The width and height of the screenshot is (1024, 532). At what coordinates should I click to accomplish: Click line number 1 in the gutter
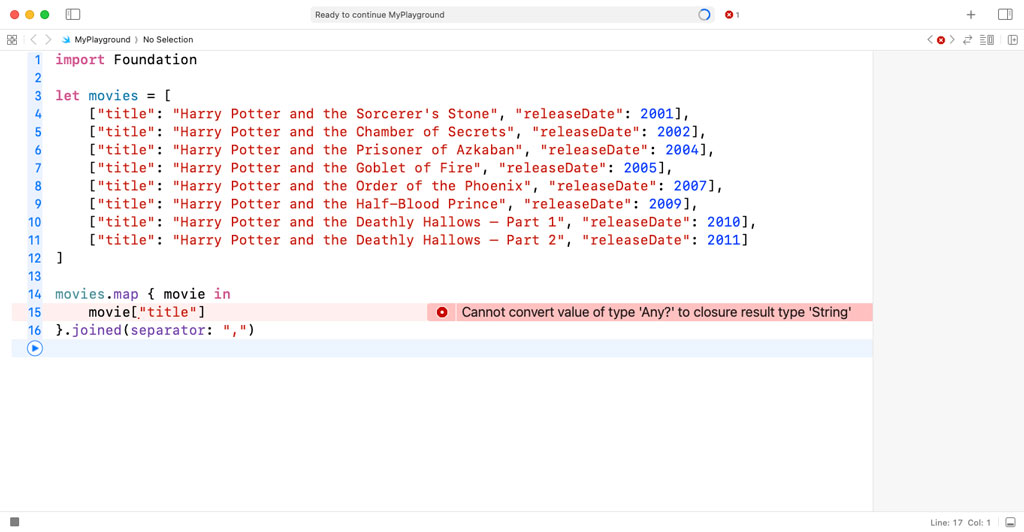[37, 59]
